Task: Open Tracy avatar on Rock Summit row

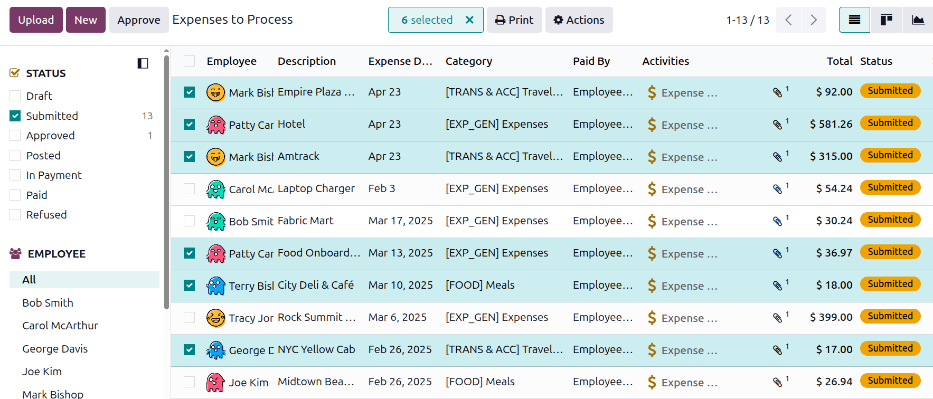Action: pyautogui.click(x=215, y=318)
